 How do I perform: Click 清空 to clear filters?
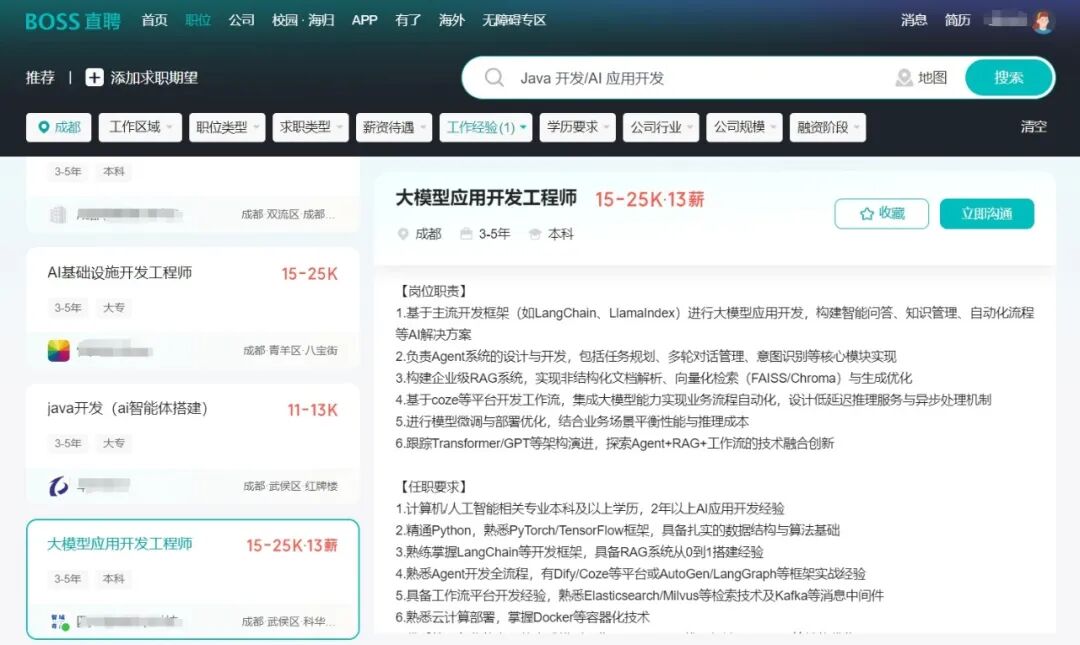(x=1034, y=127)
